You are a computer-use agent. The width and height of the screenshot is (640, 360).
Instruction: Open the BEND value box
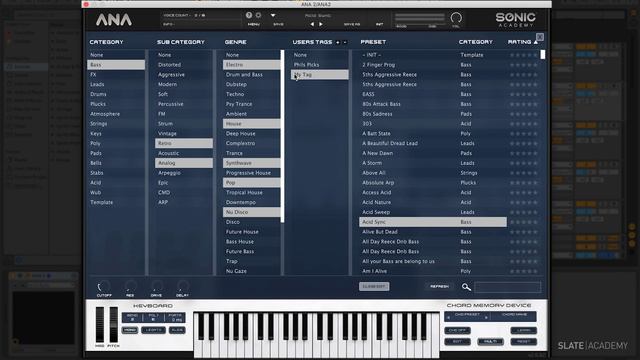[x=132, y=318]
